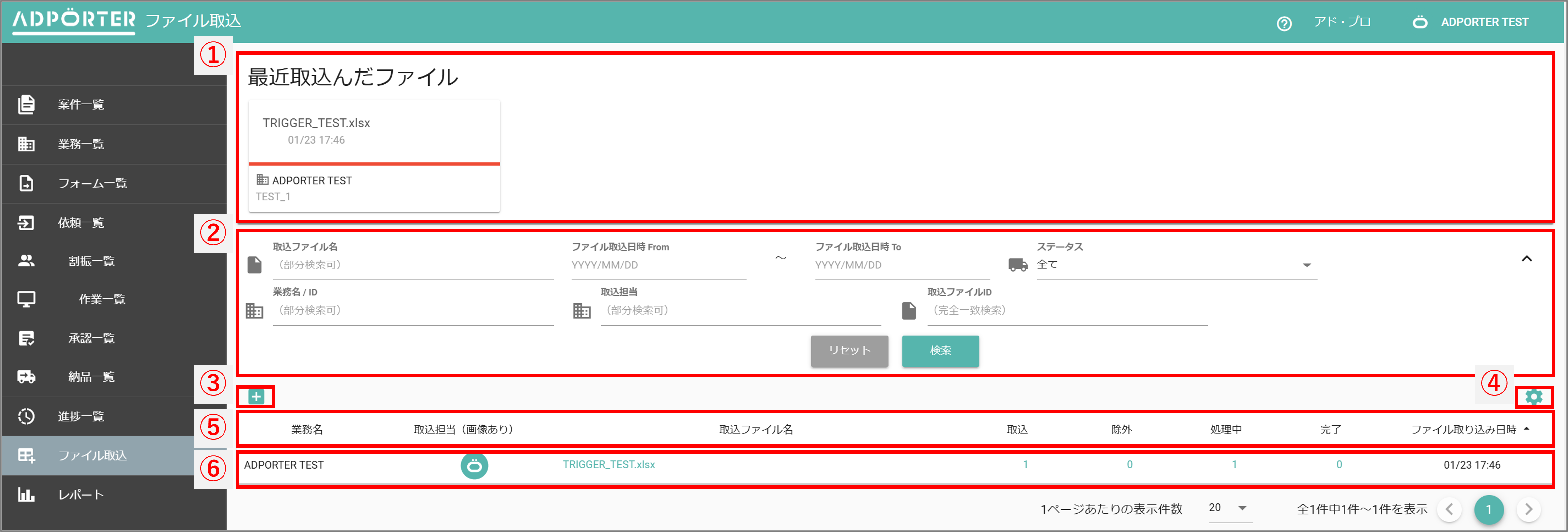
Task: Open the 案件一覧 document icon in sidebar
Action: coord(26,104)
